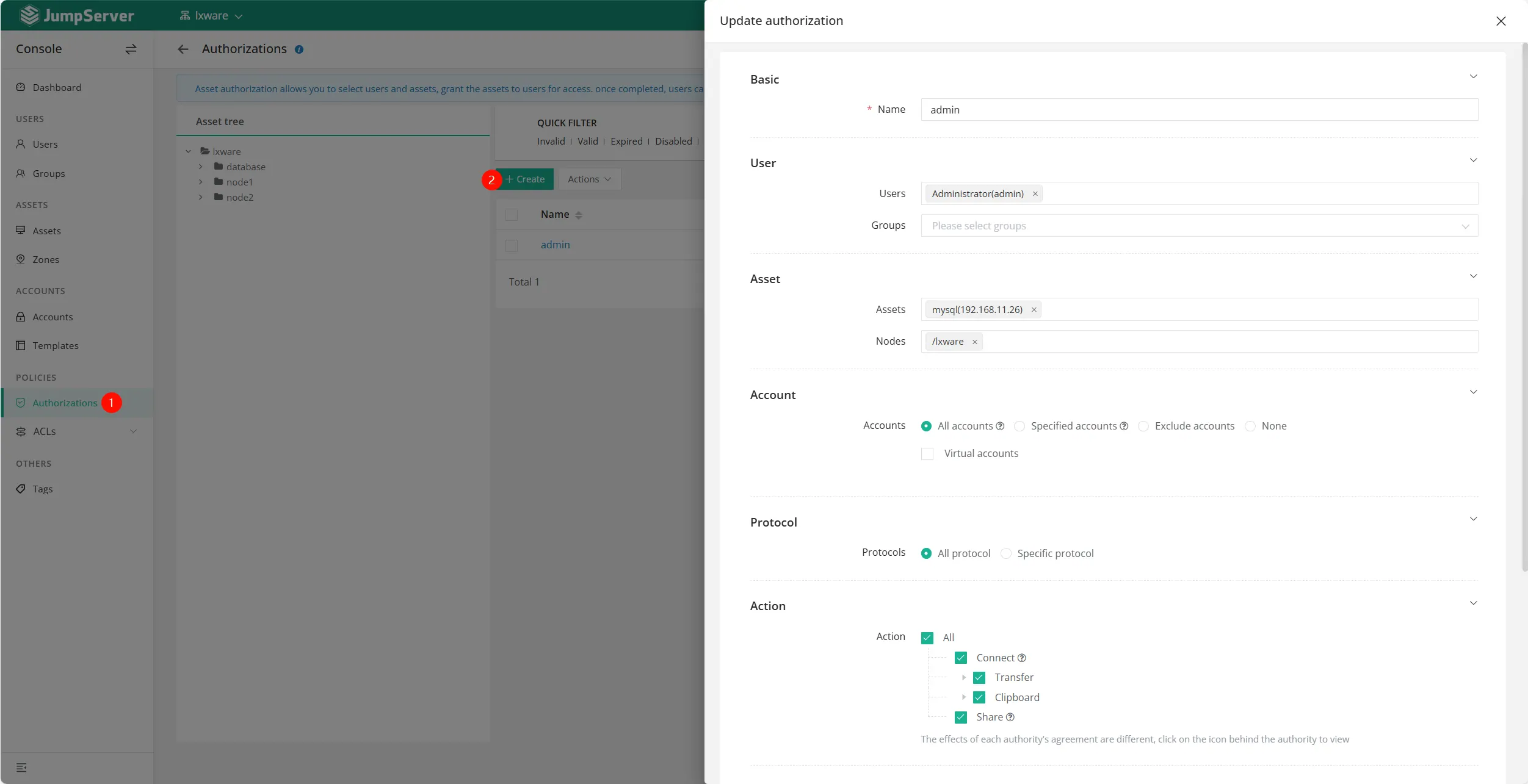Check the select-all checkbox in table header
Image resolution: width=1528 pixels, height=784 pixels.
click(x=512, y=215)
